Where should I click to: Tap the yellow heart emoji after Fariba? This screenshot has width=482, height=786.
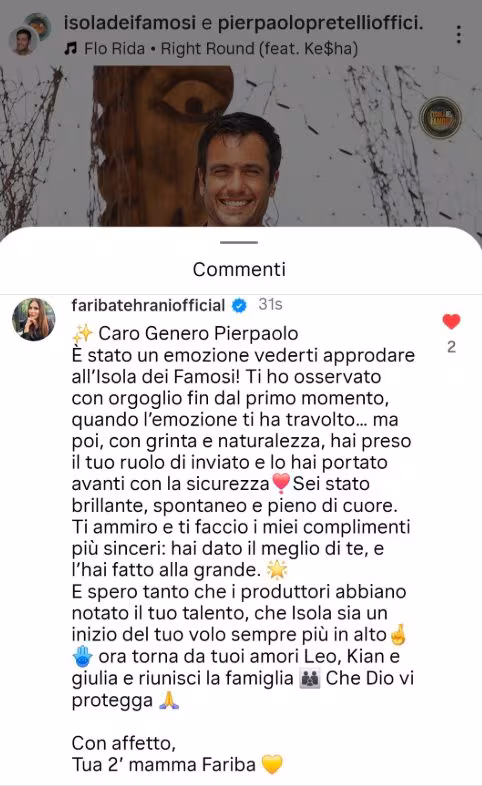click(273, 764)
